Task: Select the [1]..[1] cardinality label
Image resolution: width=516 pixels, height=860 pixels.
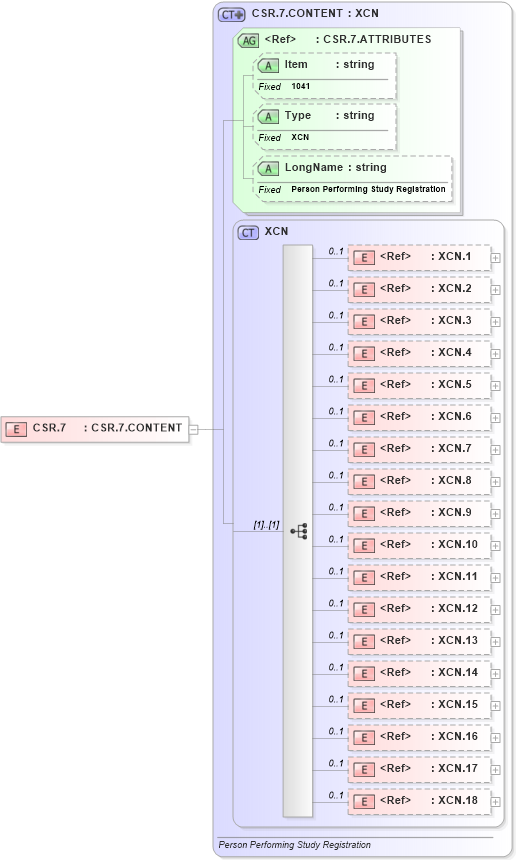Action: coord(266,525)
